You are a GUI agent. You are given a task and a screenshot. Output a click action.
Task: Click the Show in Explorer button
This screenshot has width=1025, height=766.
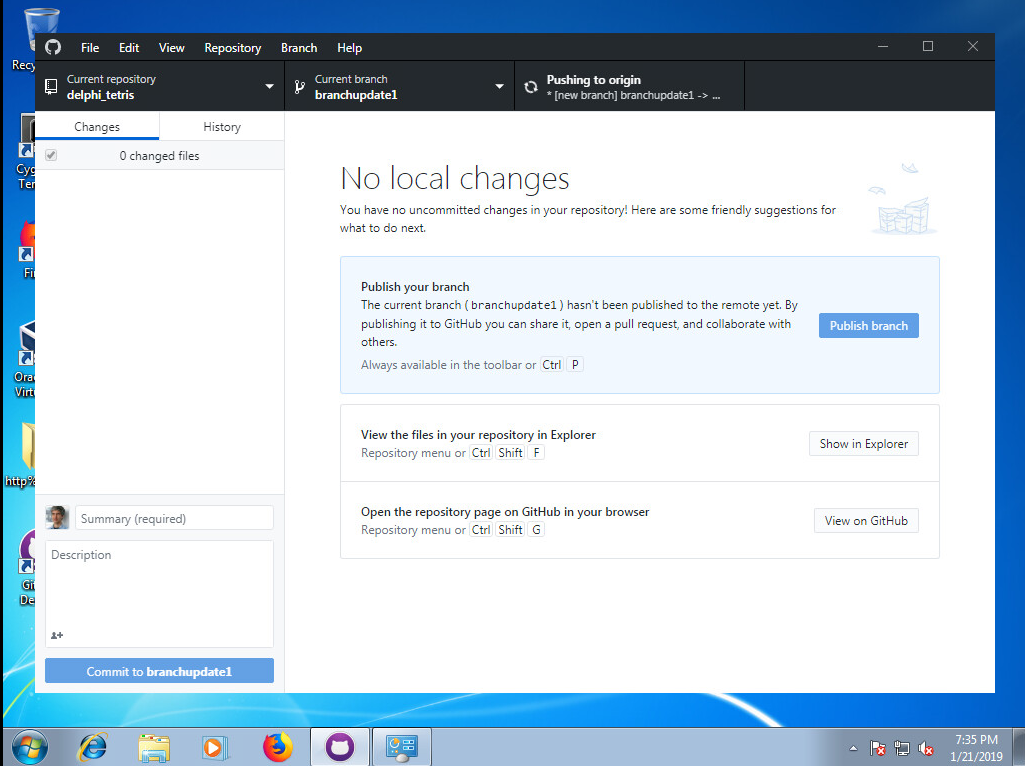(x=863, y=444)
